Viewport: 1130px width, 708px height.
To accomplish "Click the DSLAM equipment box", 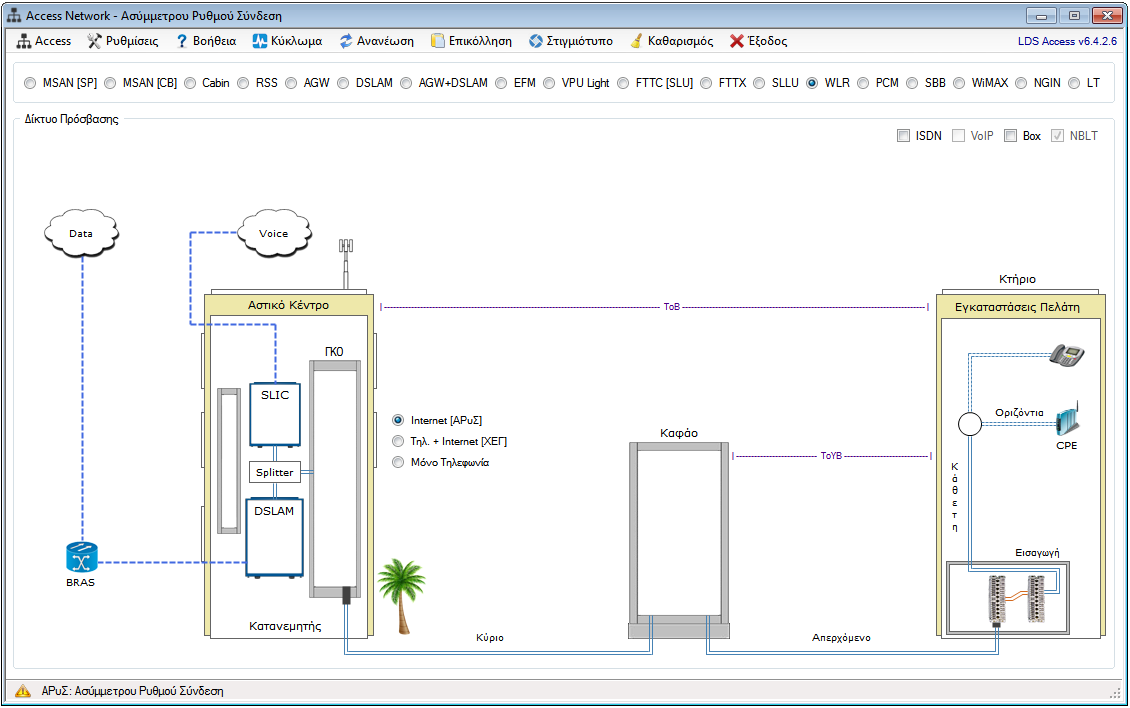I will tap(274, 538).
